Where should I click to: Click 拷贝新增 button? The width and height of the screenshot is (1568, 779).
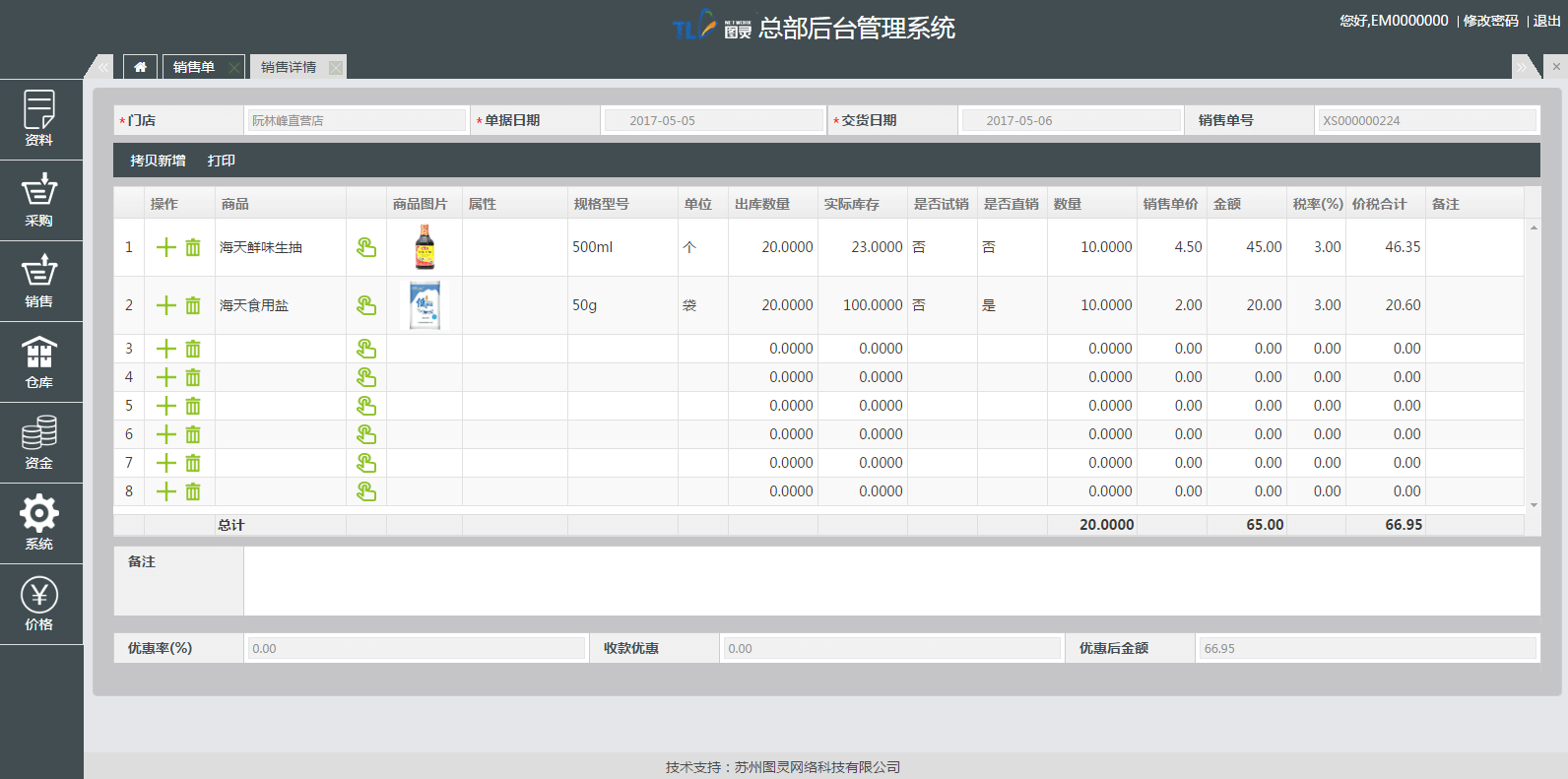[x=158, y=161]
